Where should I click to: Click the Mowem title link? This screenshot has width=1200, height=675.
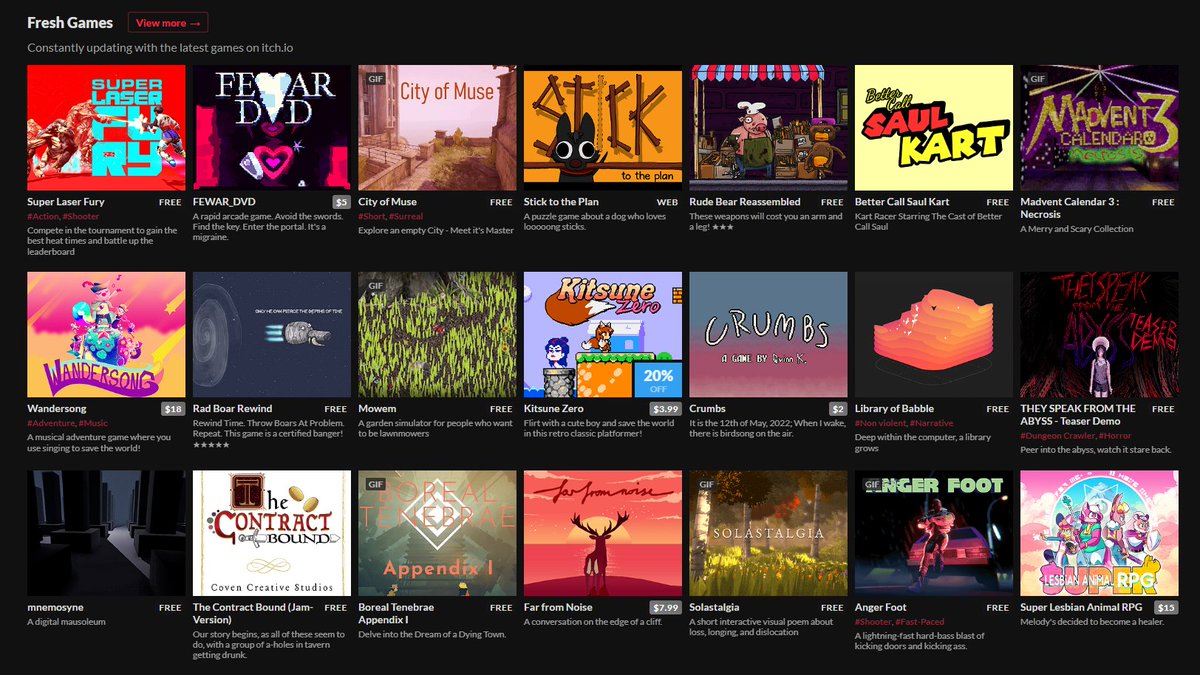point(377,409)
